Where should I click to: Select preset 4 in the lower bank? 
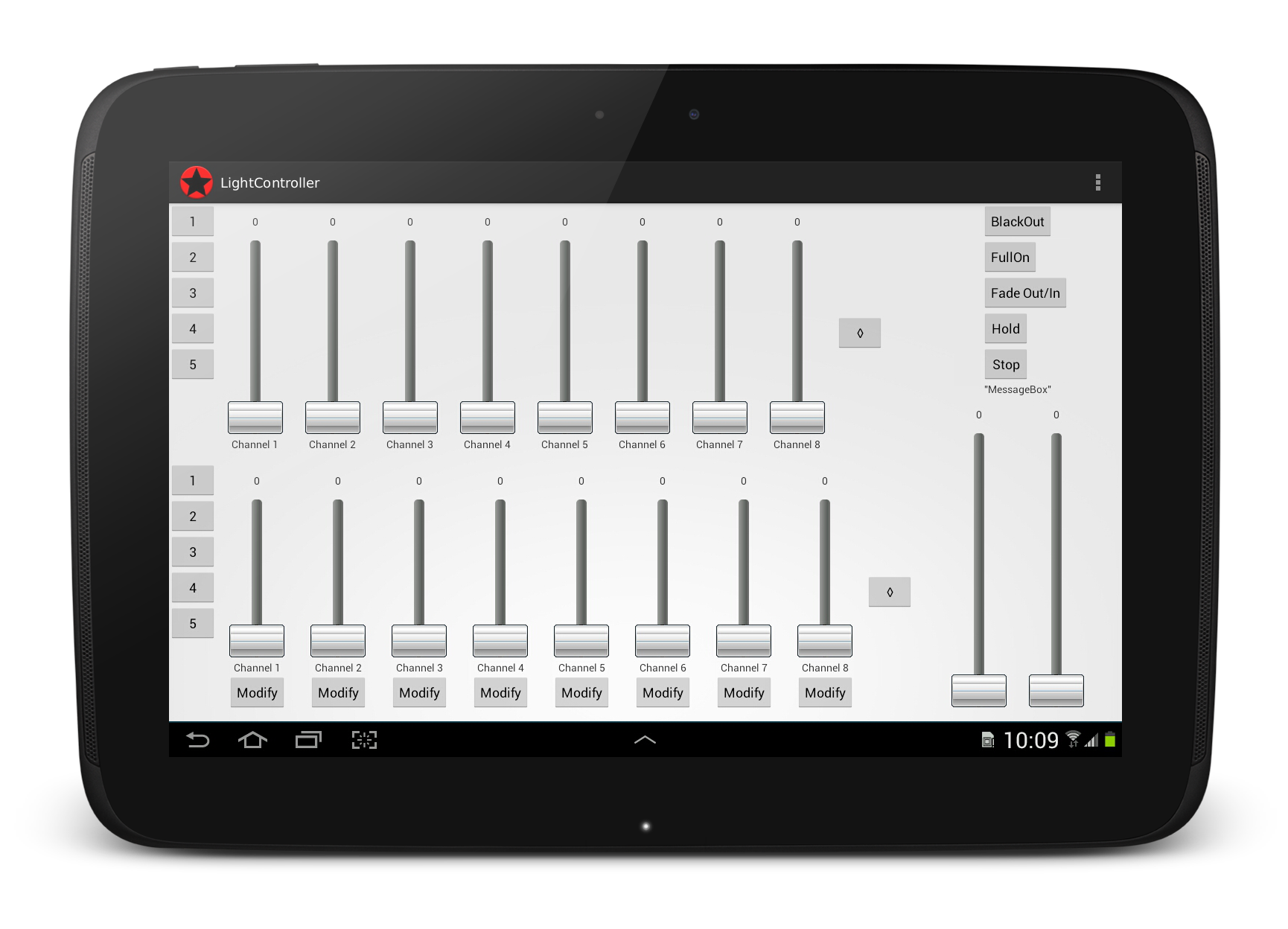[193, 588]
